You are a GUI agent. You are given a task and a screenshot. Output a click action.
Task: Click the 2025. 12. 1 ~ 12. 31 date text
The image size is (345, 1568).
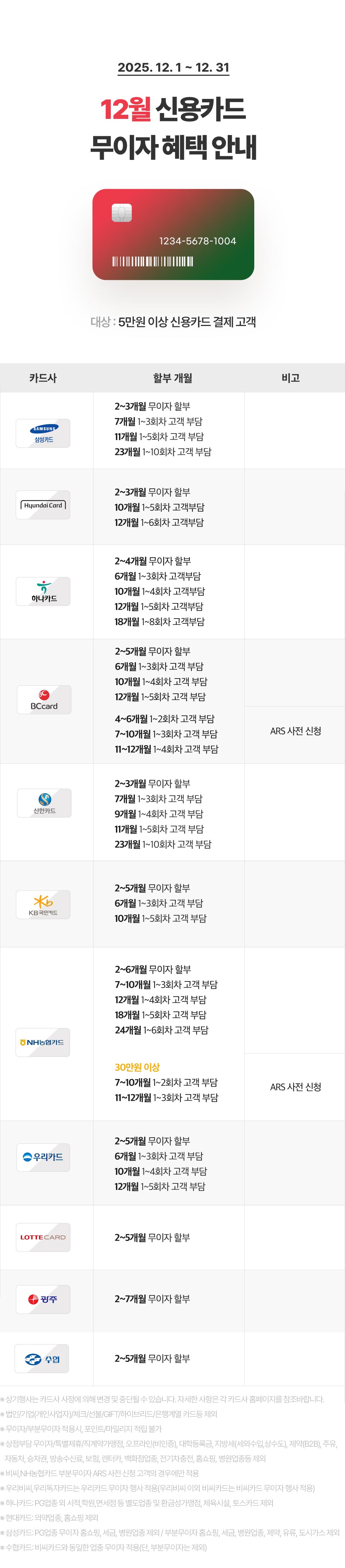[173, 68]
